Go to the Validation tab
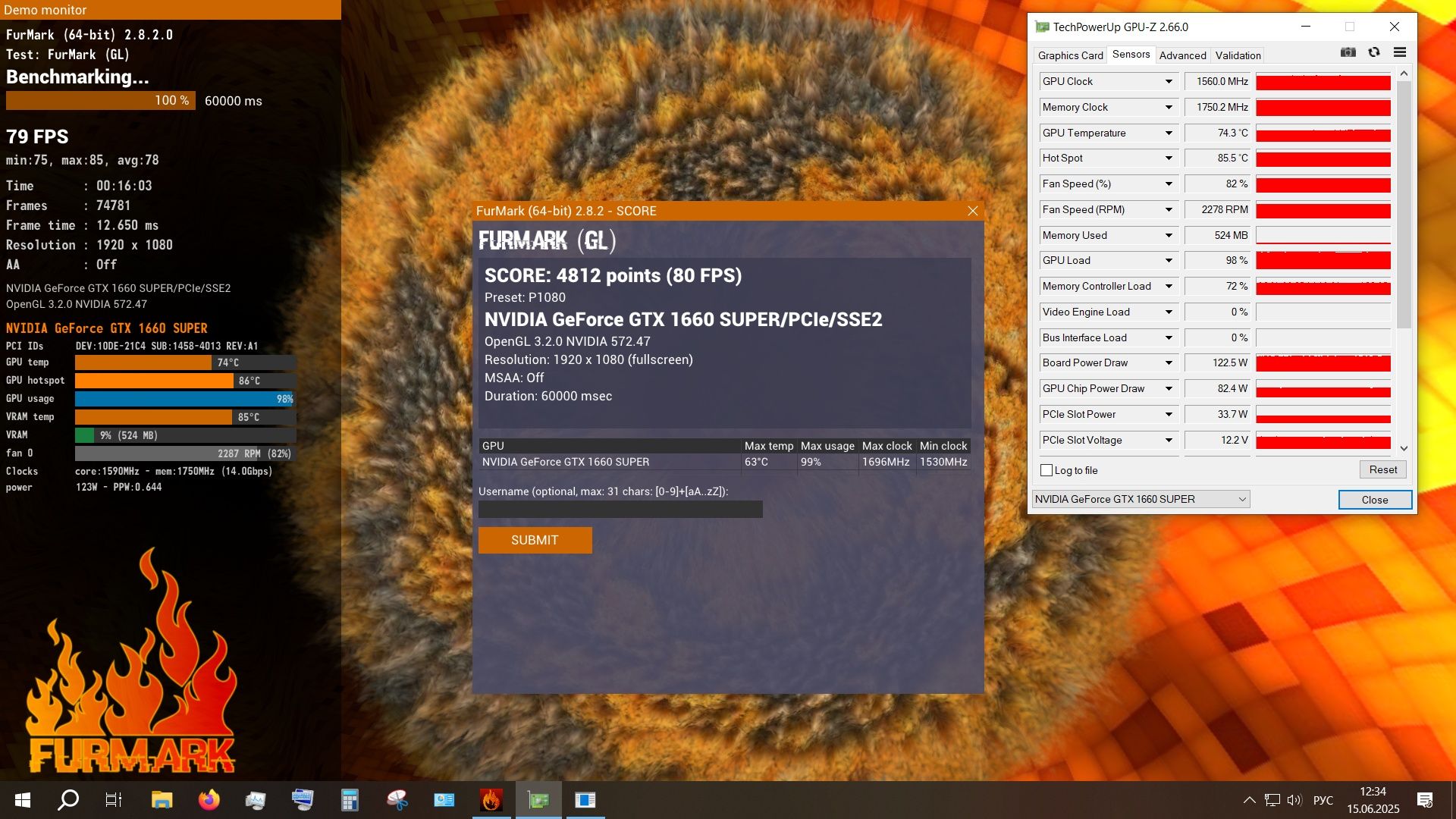 1238,55
